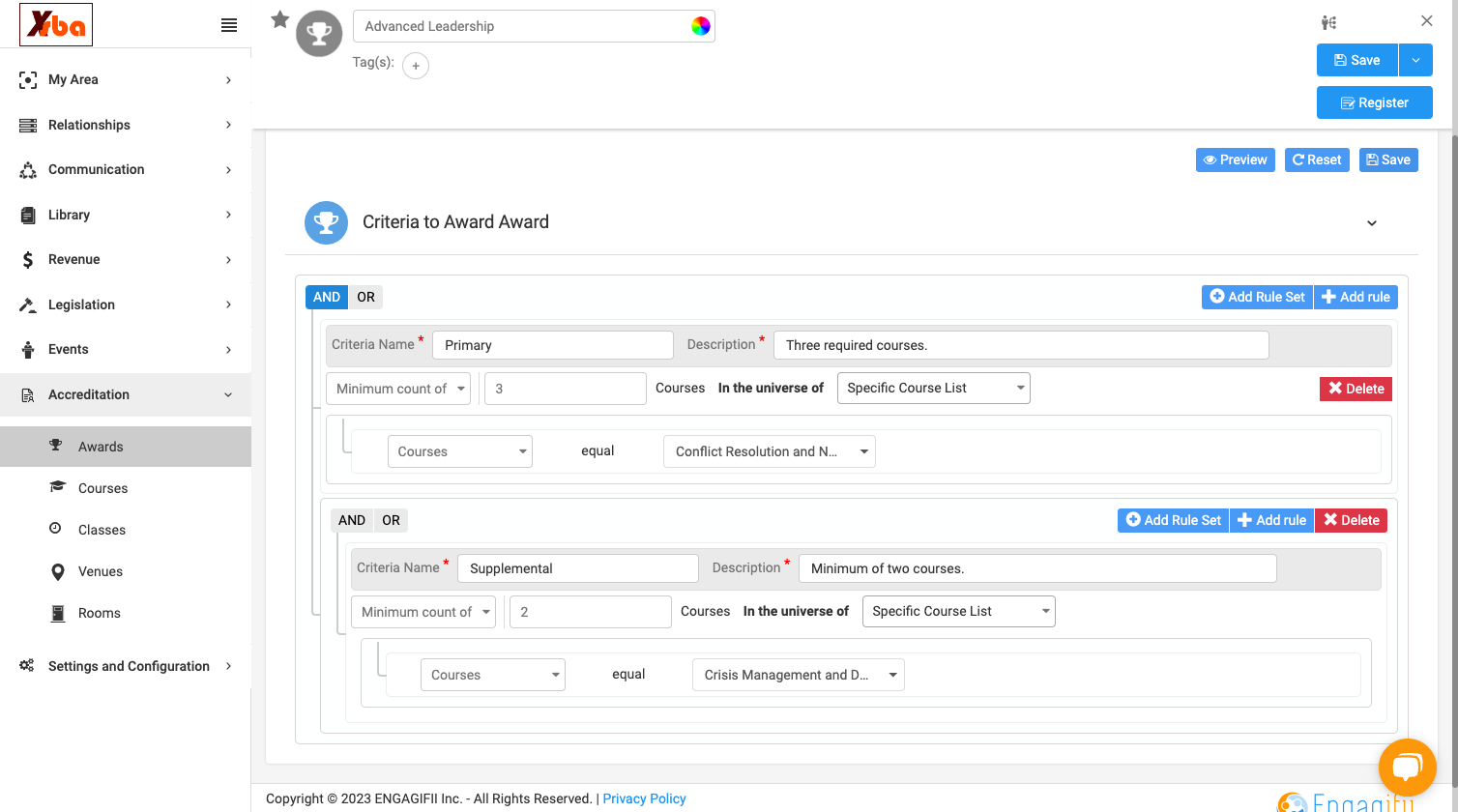This screenshot has height=812, width=1458.
Task: Toggle the favorite star icon
Action: tap(280, 19)
